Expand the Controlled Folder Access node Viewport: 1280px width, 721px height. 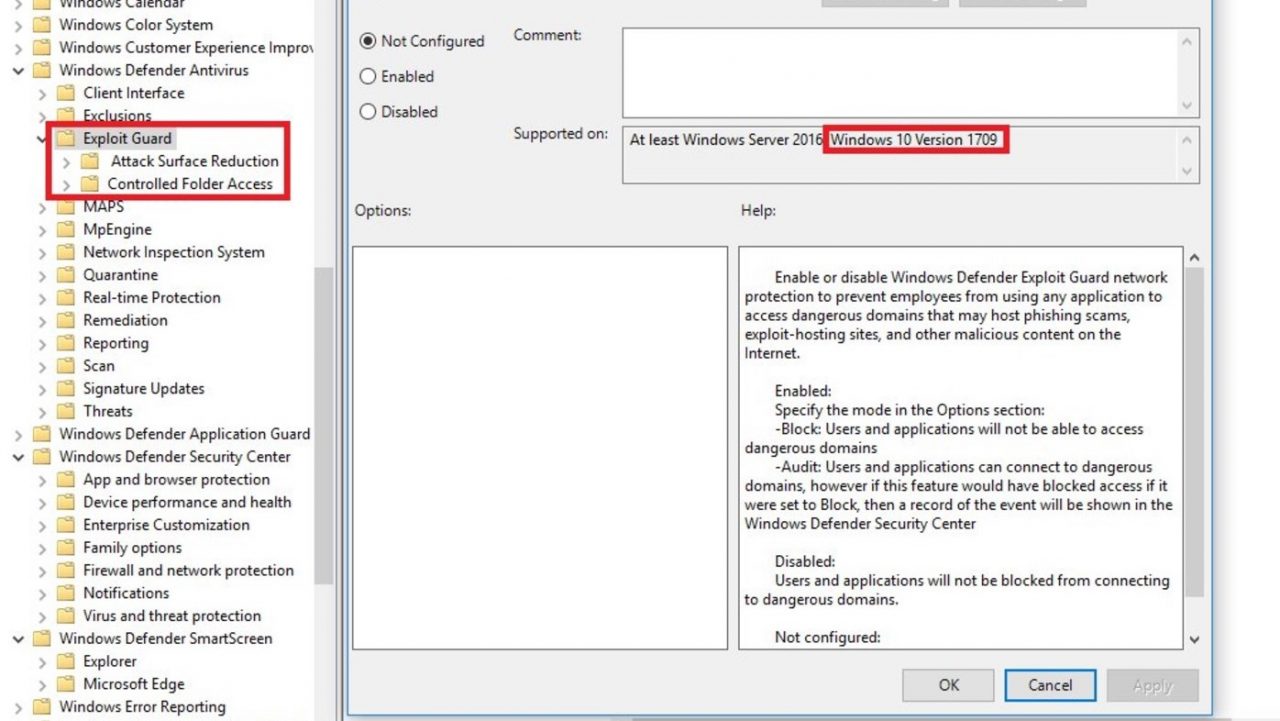[x=66, y=184]
